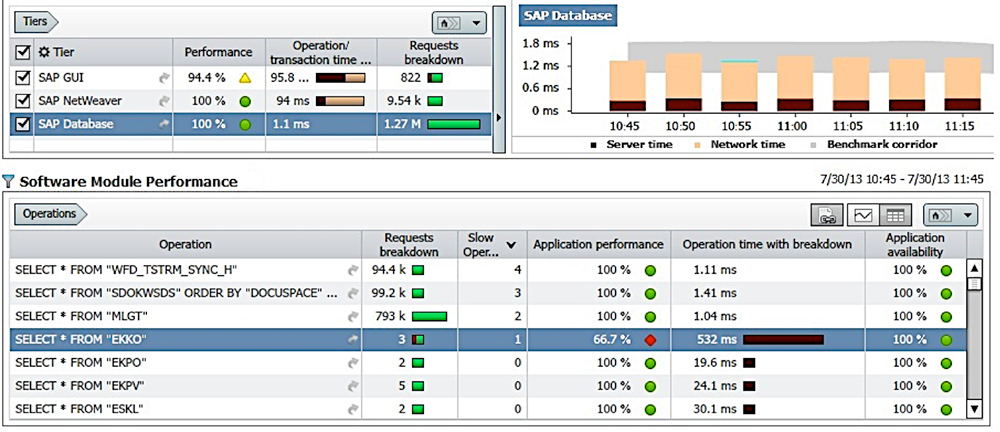Screen dimensions: 1000x432
Task: Click the scroll down arrow in Operations table
Action: coord(974,408)
